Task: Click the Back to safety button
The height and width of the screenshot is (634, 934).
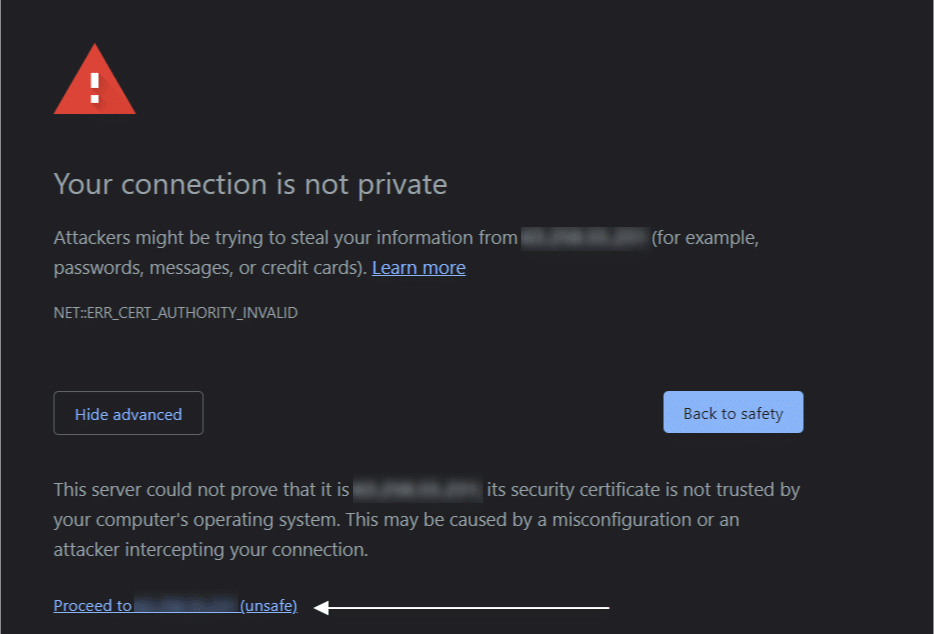Action: point(733,412)
